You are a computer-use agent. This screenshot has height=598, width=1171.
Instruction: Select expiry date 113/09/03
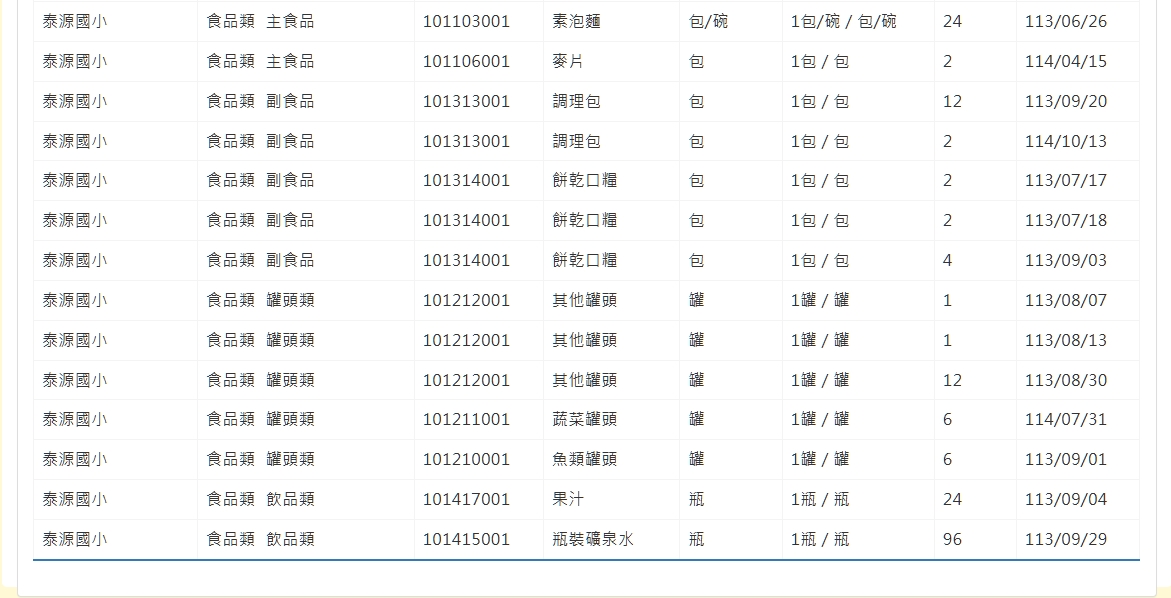1066,261
